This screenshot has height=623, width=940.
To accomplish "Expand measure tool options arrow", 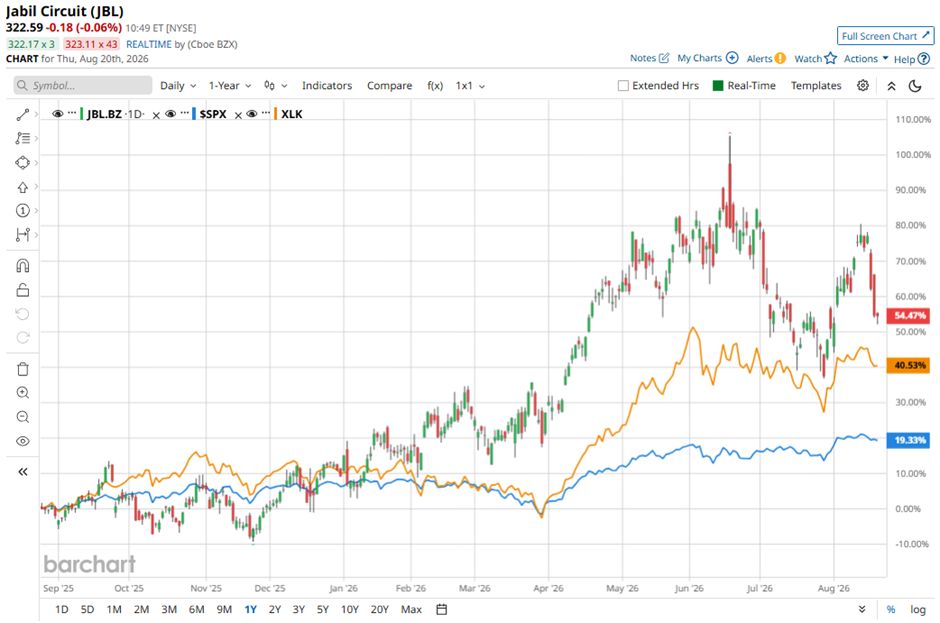I will point(36,234).
